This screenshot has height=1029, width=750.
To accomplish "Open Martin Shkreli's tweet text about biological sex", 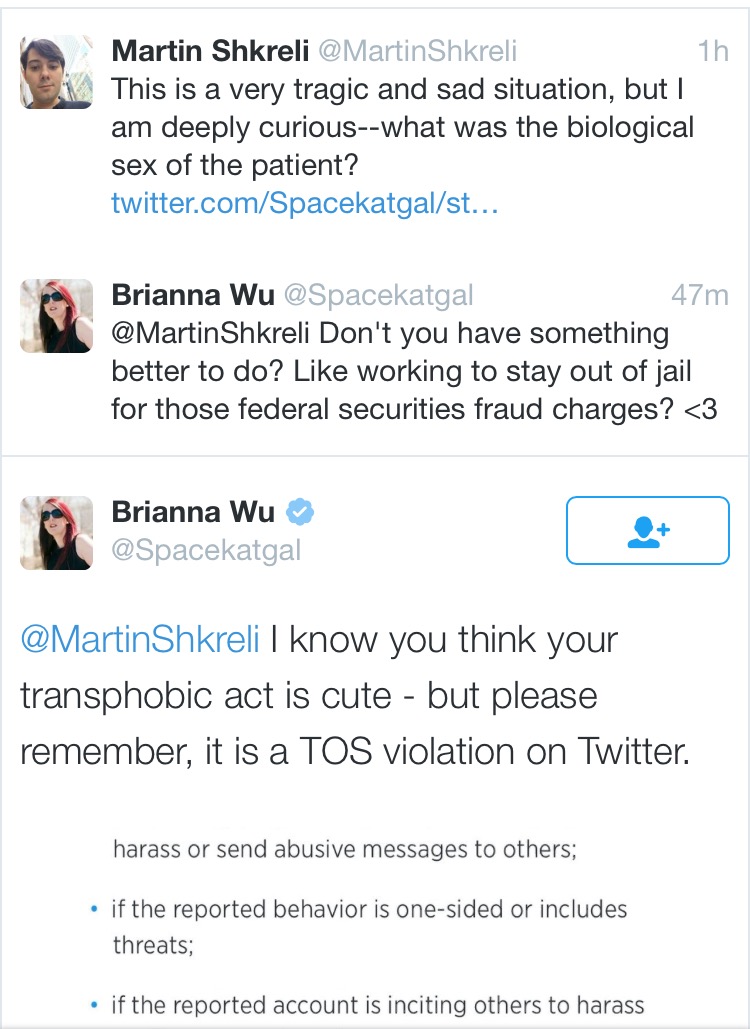I will point(402,127).
